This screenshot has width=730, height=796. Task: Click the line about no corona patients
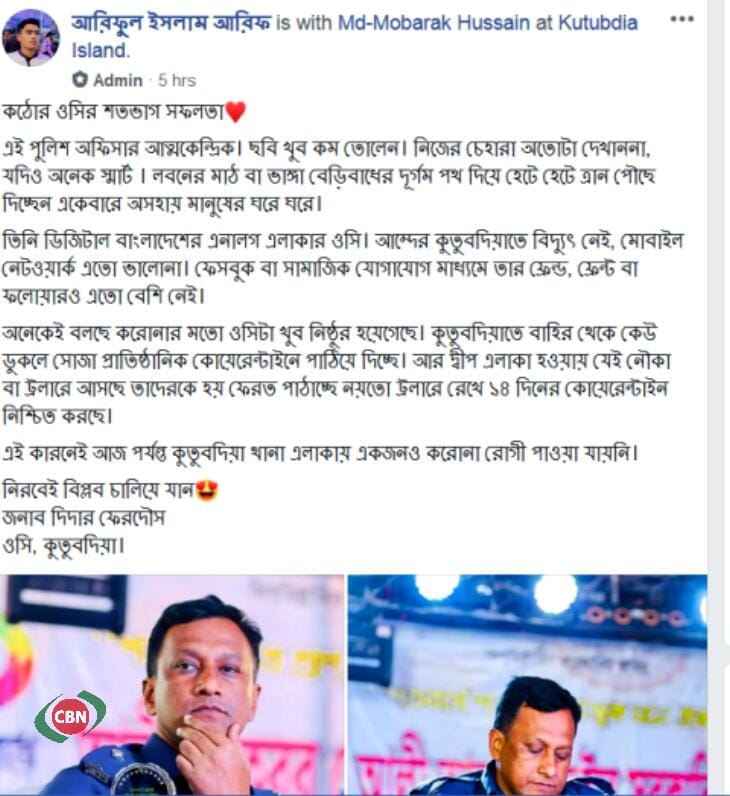tap(320, 453)
